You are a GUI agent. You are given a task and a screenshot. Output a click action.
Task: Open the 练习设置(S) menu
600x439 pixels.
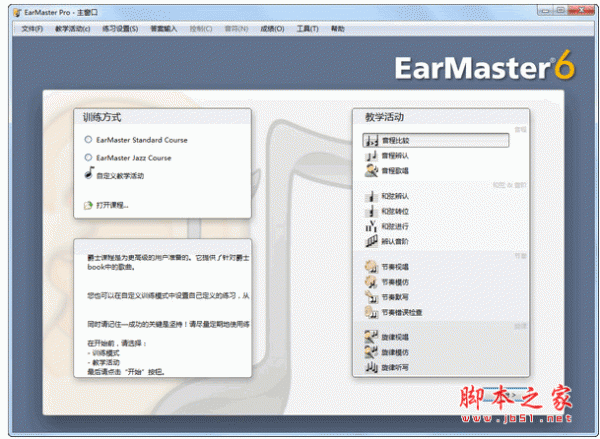[x=120, y=29]
